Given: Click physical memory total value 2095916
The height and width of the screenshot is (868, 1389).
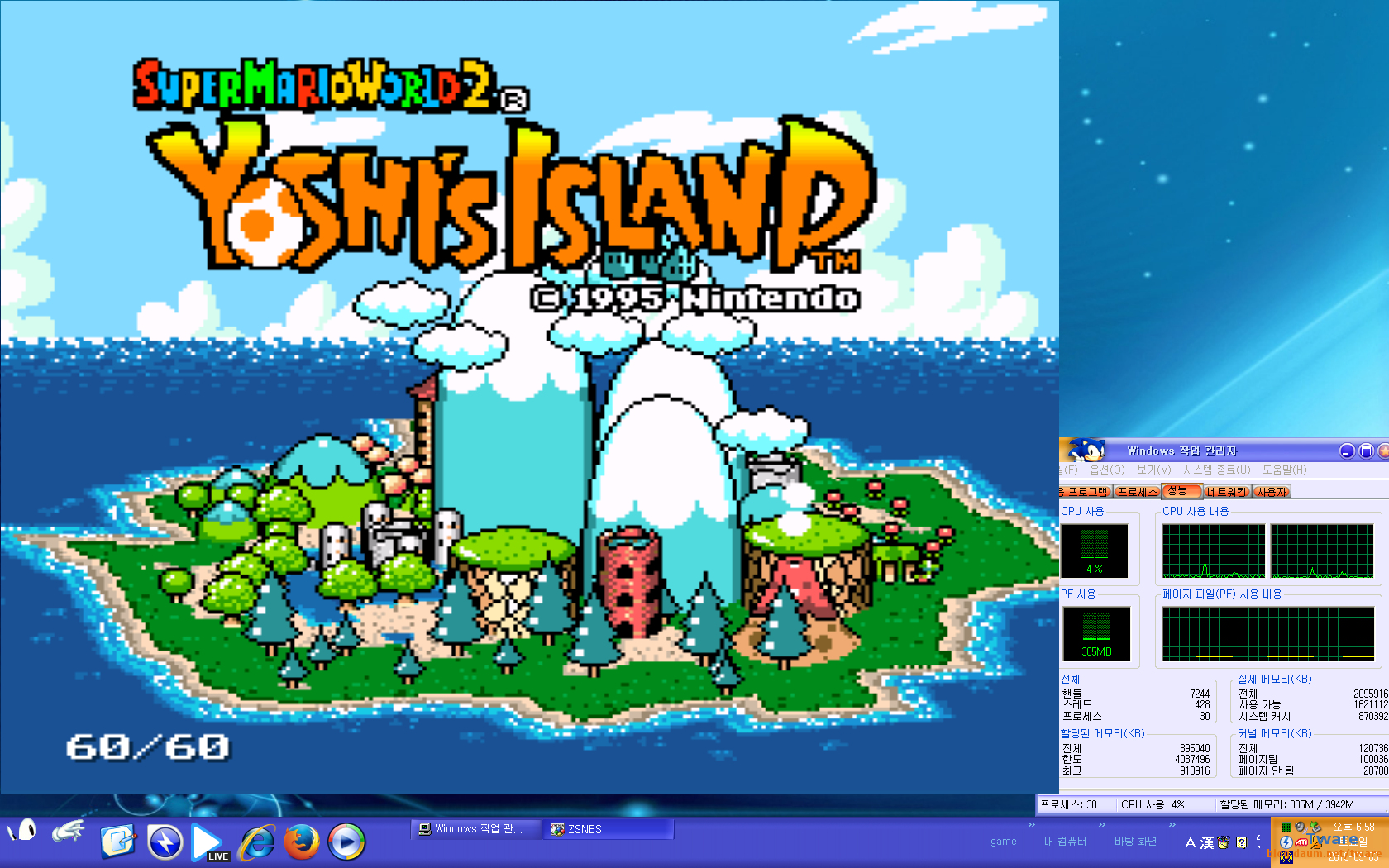Looking at the screenshot, I should [1371, 694].
